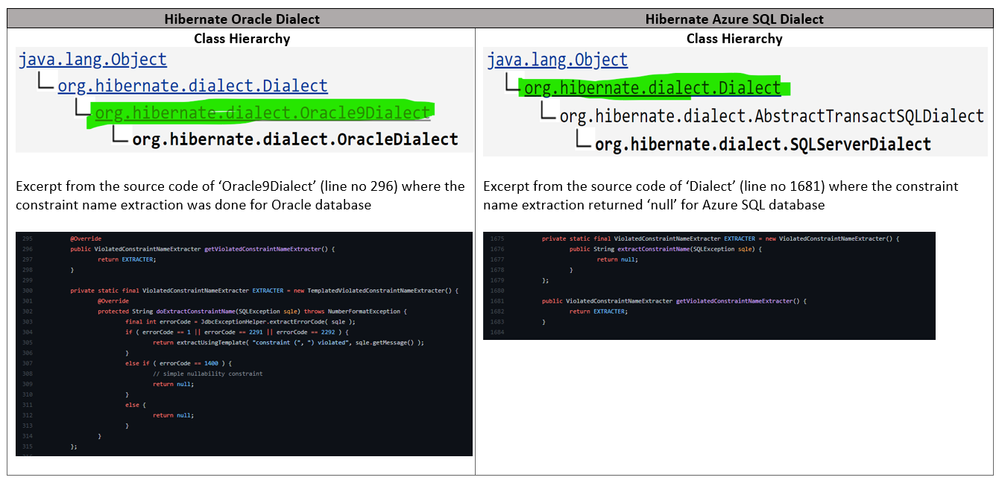Viewport: 999px width, 483px height.
Task: Click the Dialect source code screenshot for Azure
Action: pyautogui.click(x=709, y=285)
